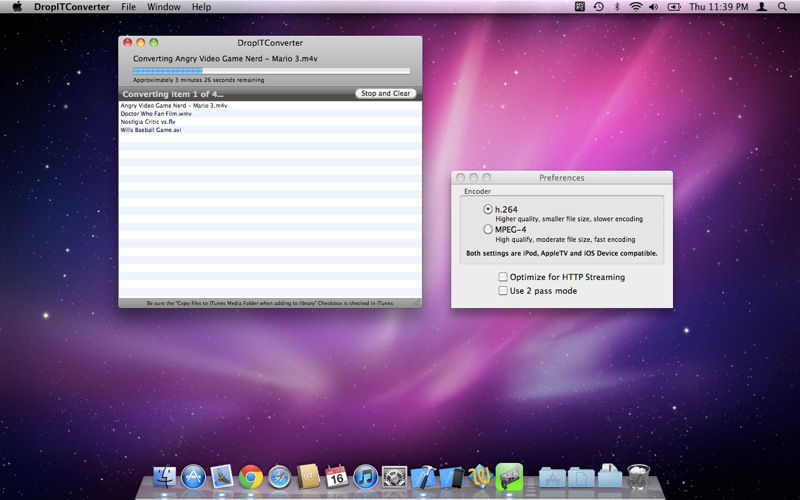Image resolution: width=800 pixels, height=500 pixels.
Task: Click the DropITConverter window resize grip
Action: (417, 303)
